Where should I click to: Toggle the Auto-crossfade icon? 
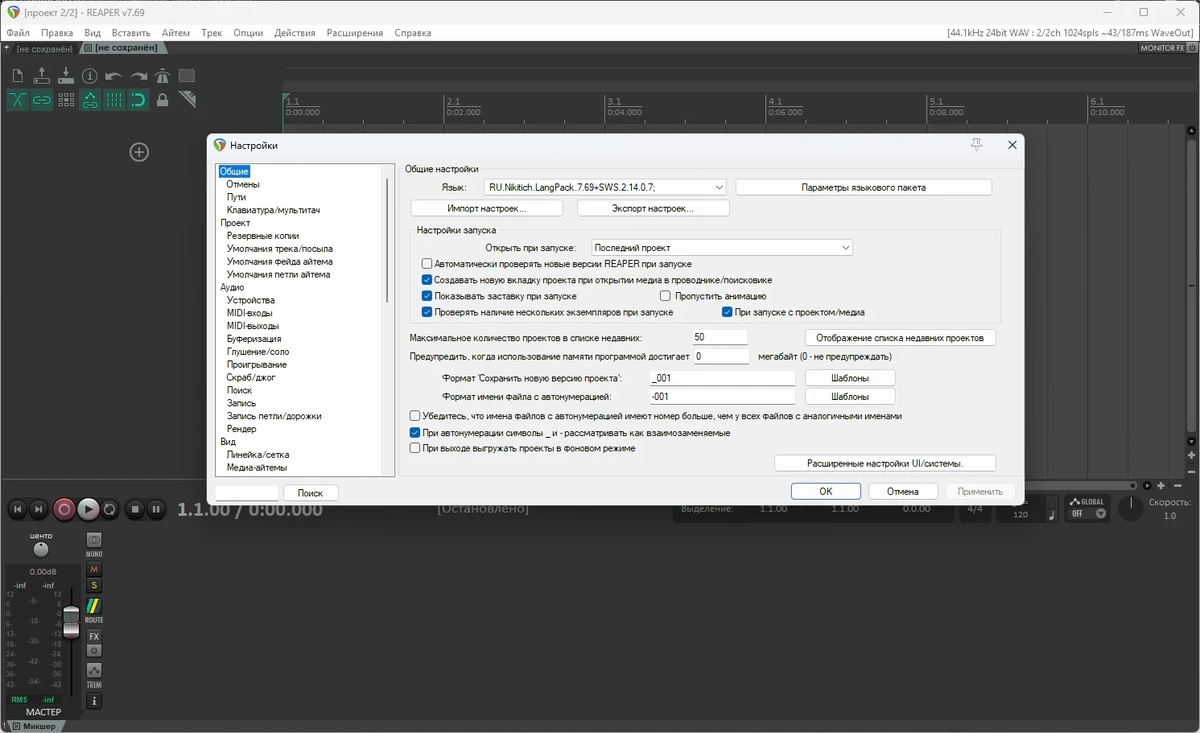tap(18, 100)
